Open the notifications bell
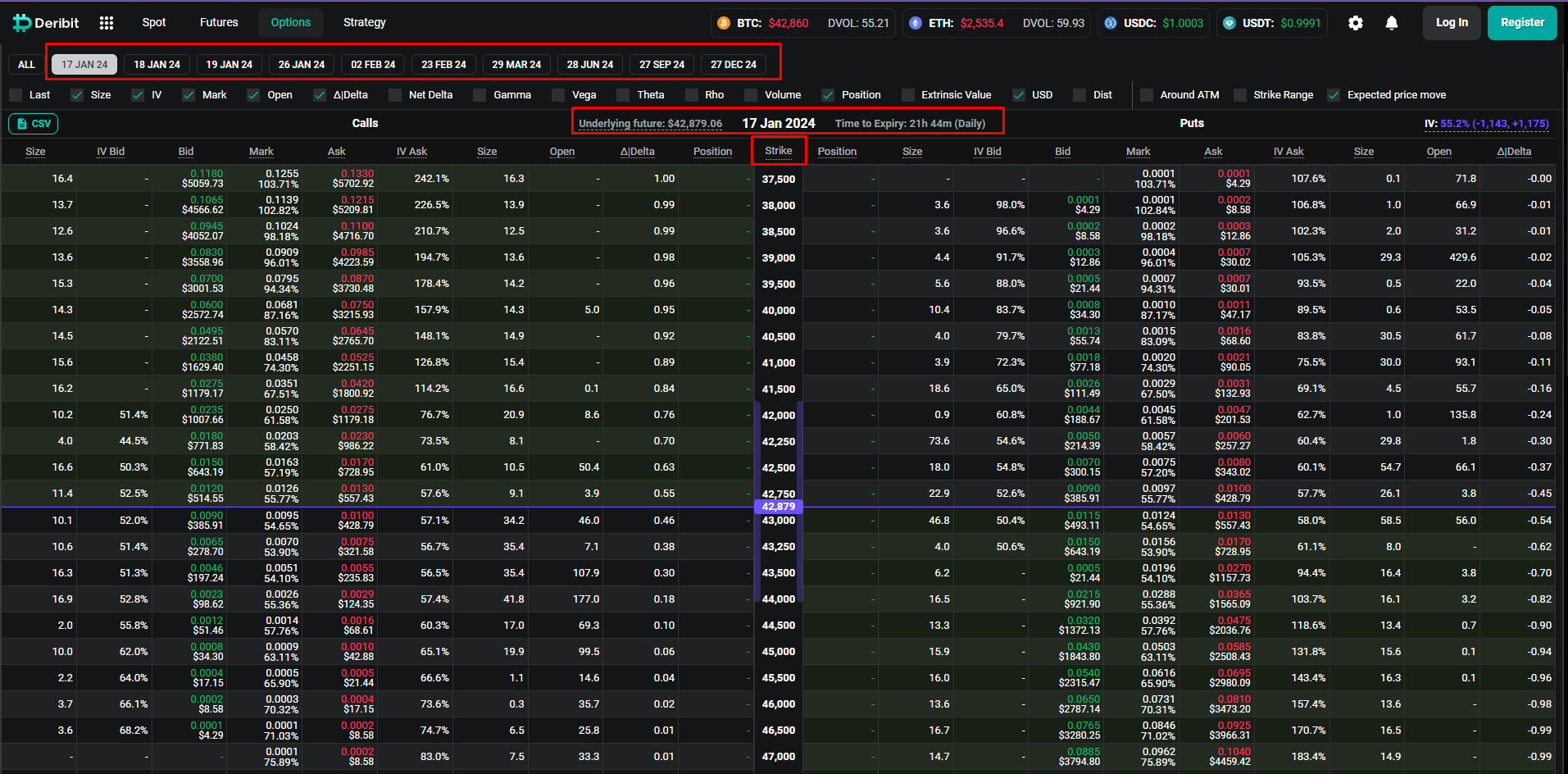 tap(1392, 23)
